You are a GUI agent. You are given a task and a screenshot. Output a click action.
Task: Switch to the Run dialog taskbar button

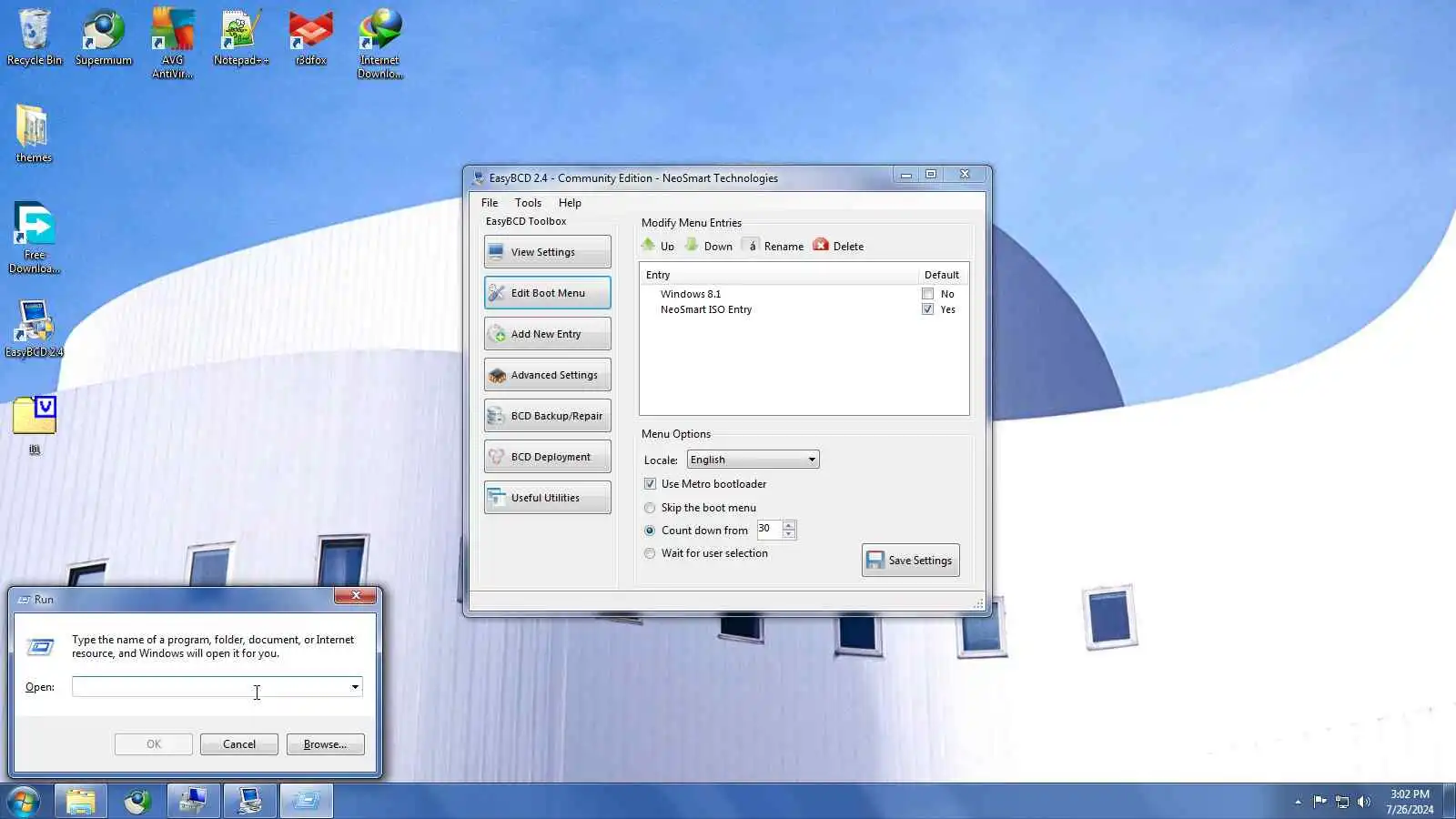pos(307,802)
